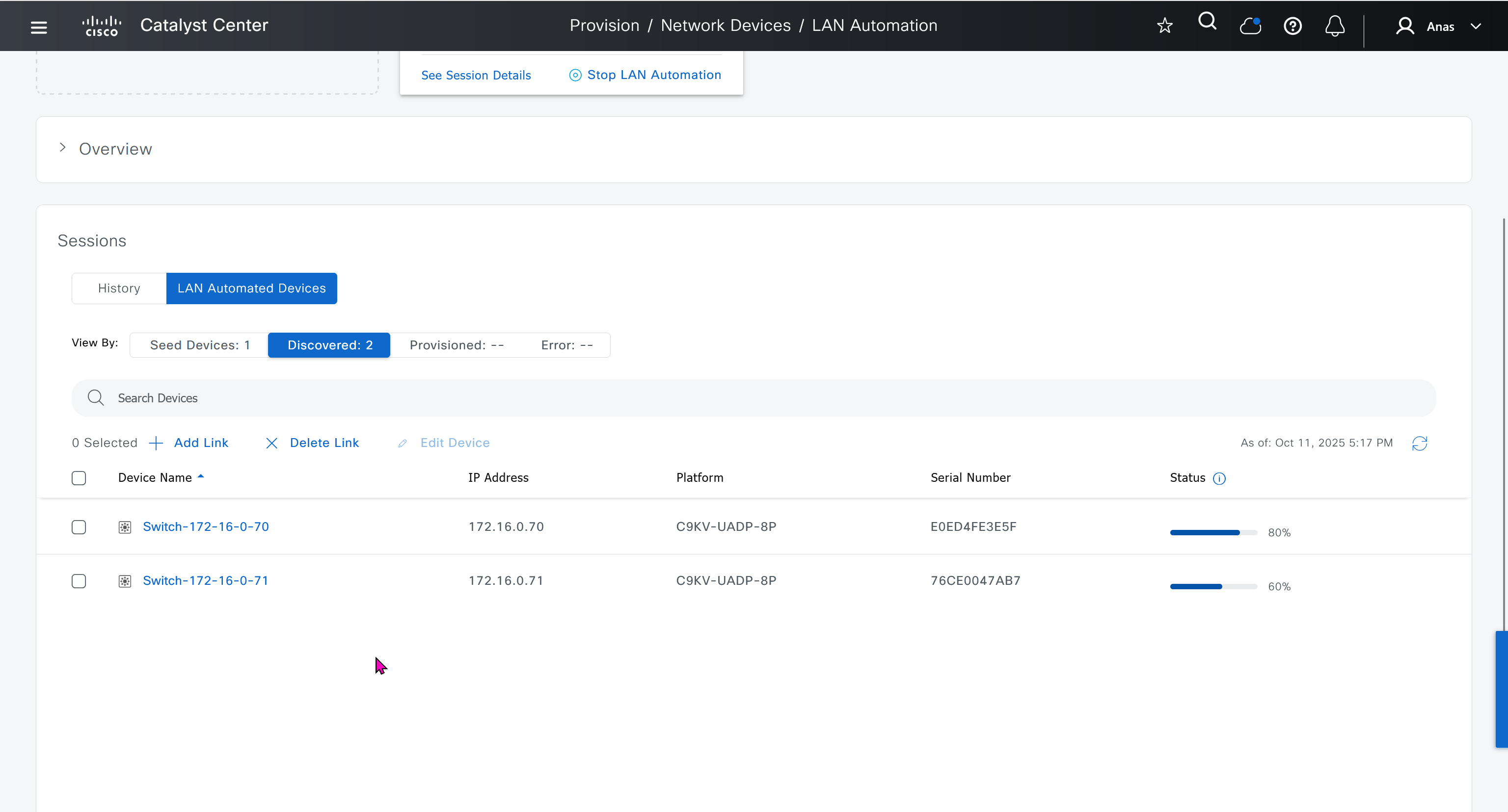
Task: Open the notifications bell
Action: coord(1335,26)
